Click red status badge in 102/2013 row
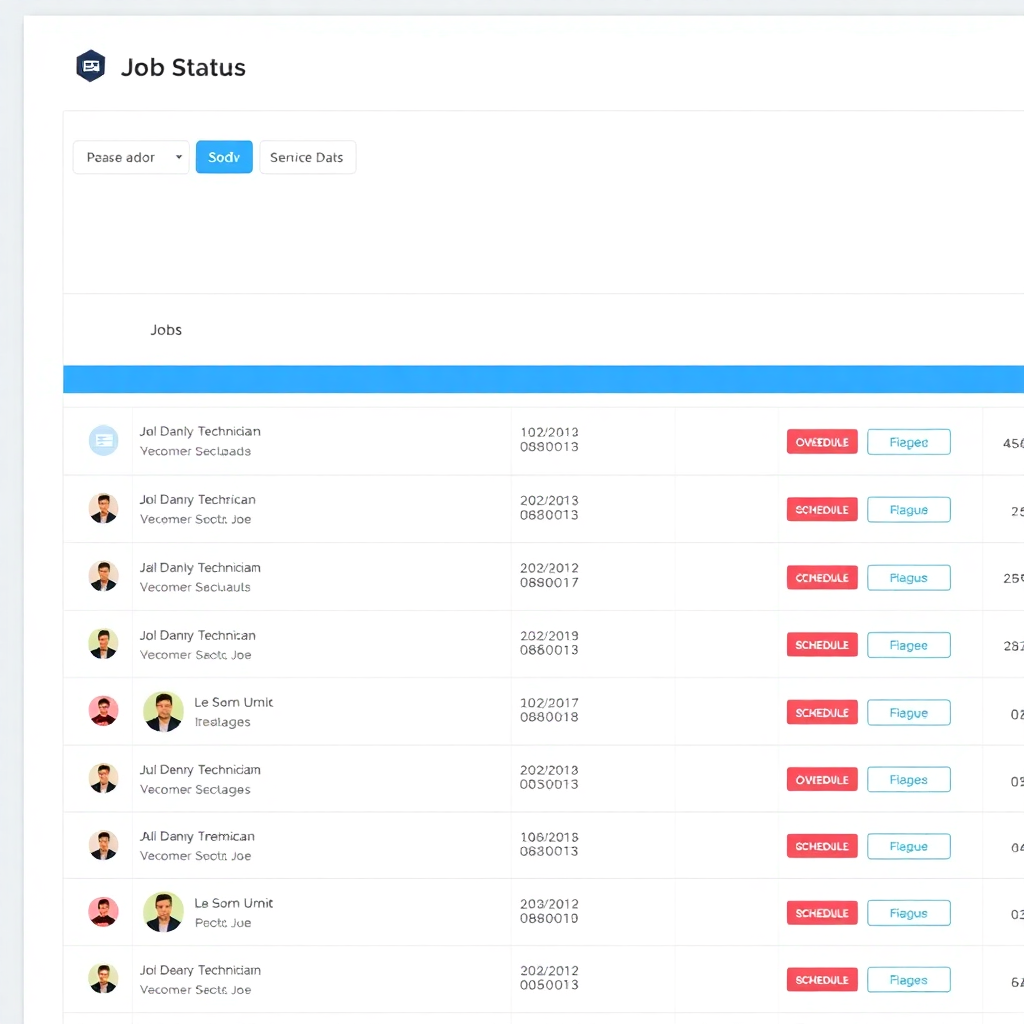This screenshot has width=1024, height=1024. 822,442
